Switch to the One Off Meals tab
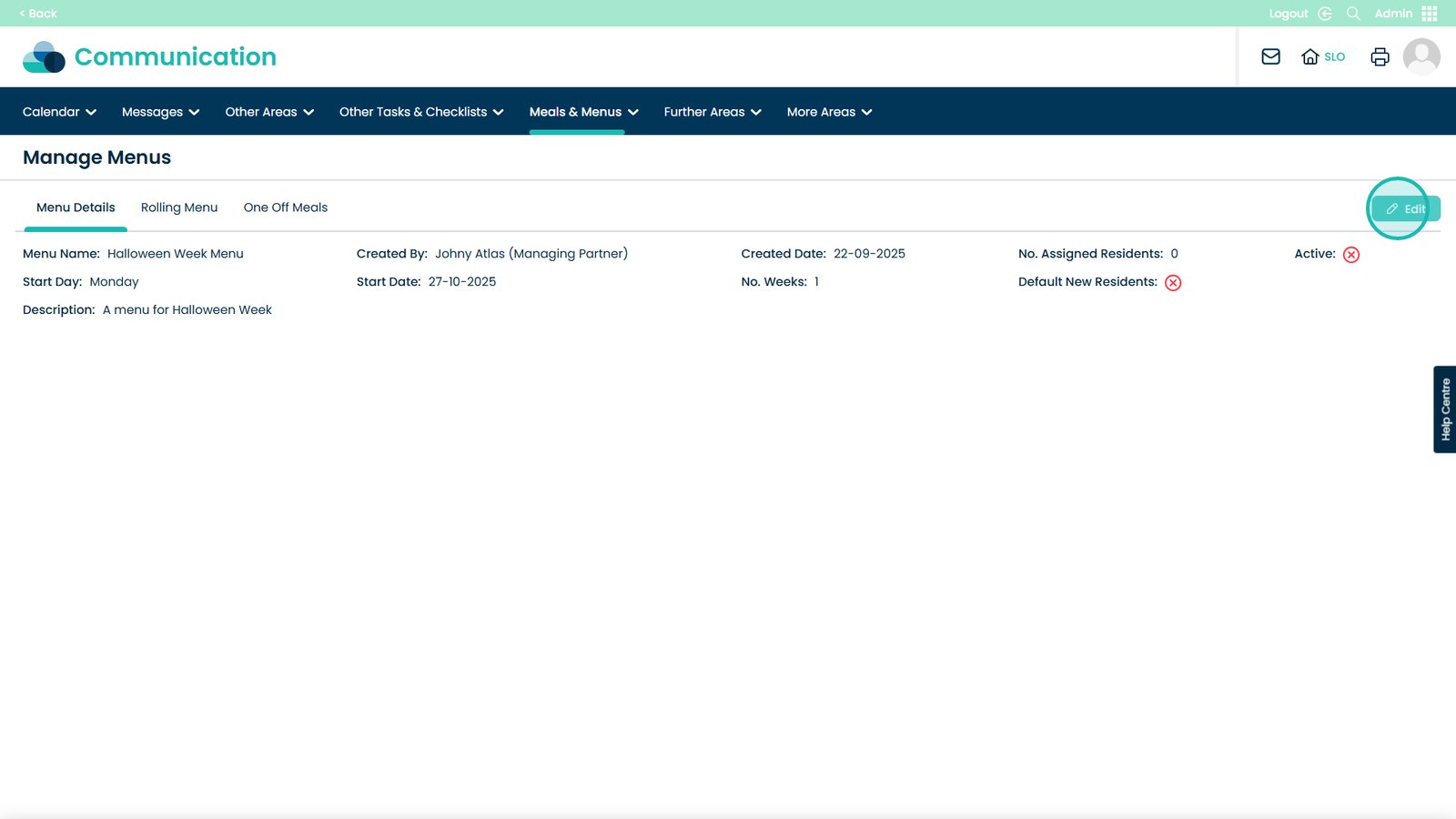Screen dimensions: 1456x819 tap(285, 207)
